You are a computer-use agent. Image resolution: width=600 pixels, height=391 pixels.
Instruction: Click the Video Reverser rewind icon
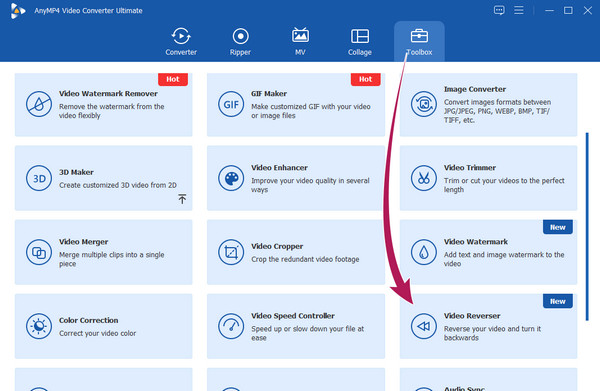[x=424, y=326]
